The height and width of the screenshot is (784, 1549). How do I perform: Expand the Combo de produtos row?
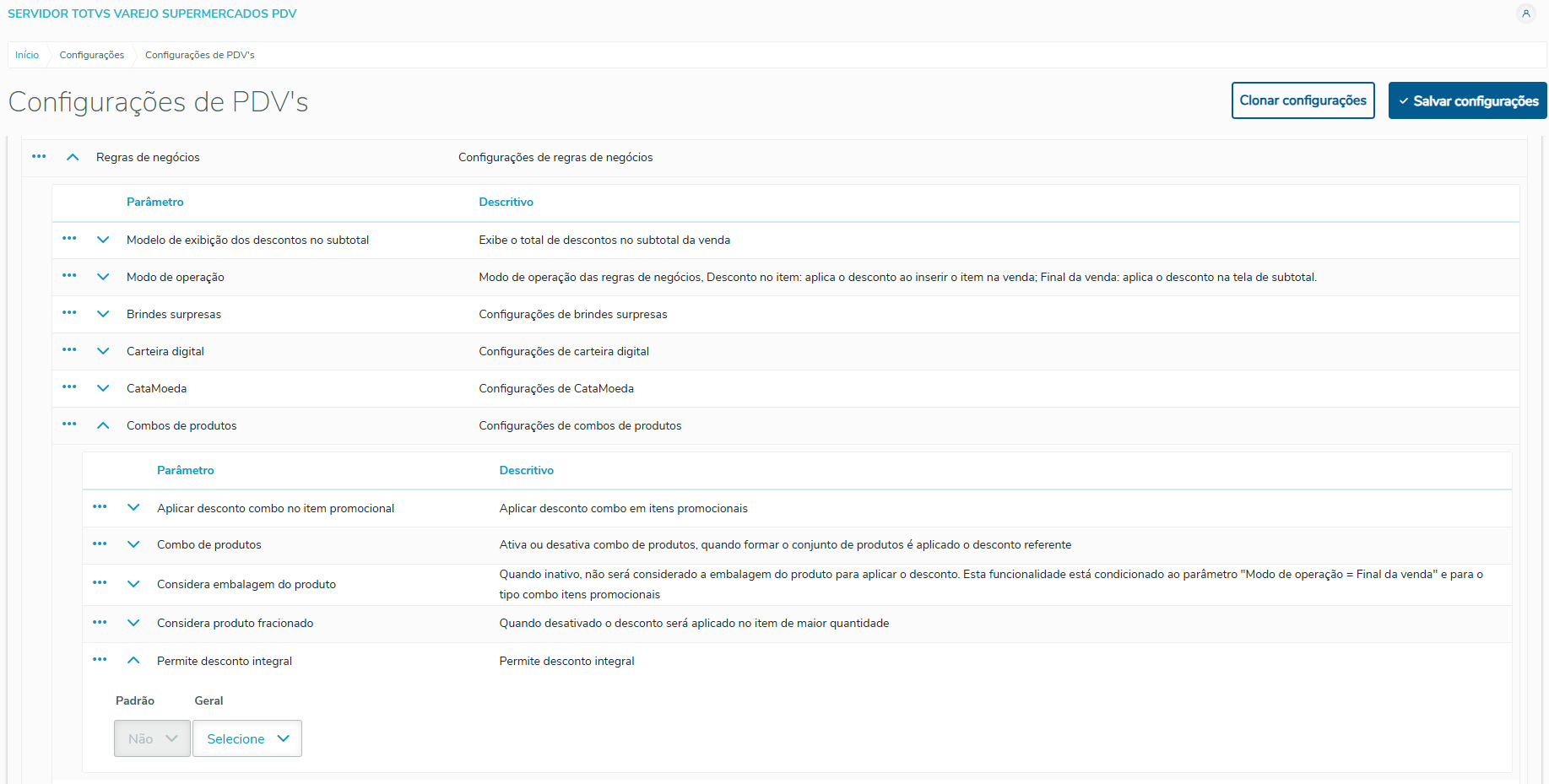[x=133, y=544]
